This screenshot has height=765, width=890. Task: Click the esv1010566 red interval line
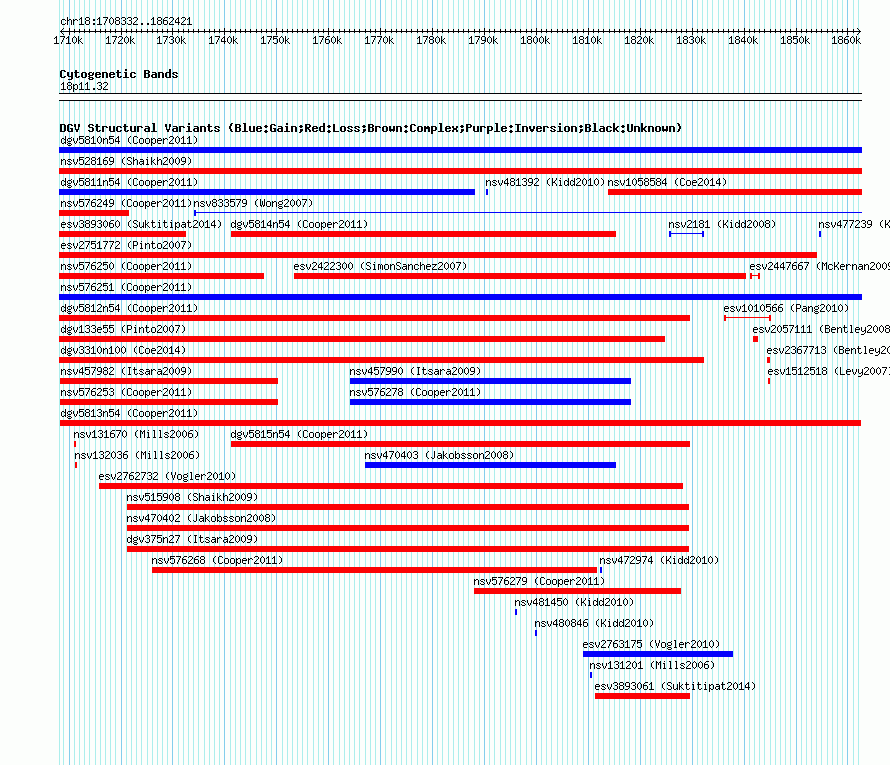pyautogui.click(x=748, y=318)
